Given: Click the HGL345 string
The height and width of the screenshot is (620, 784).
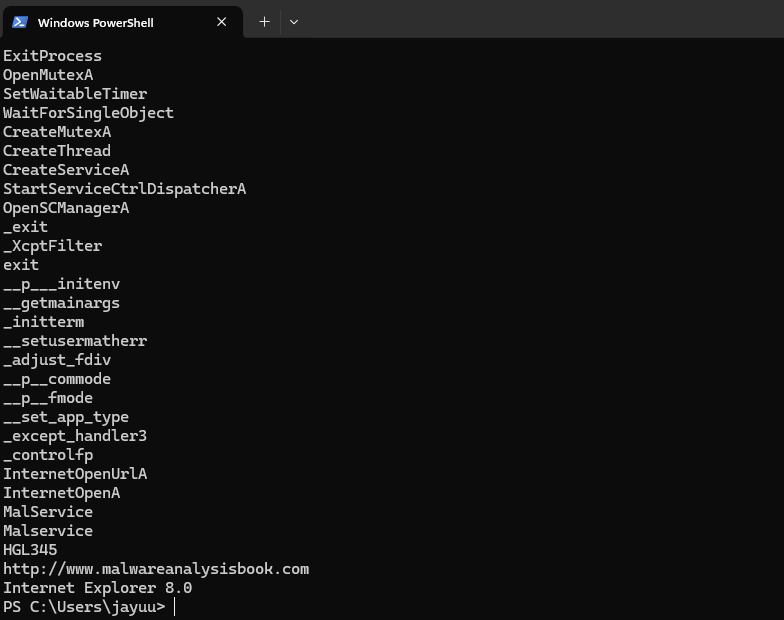Looking at the screenshot, I should (x=30, y=550).
